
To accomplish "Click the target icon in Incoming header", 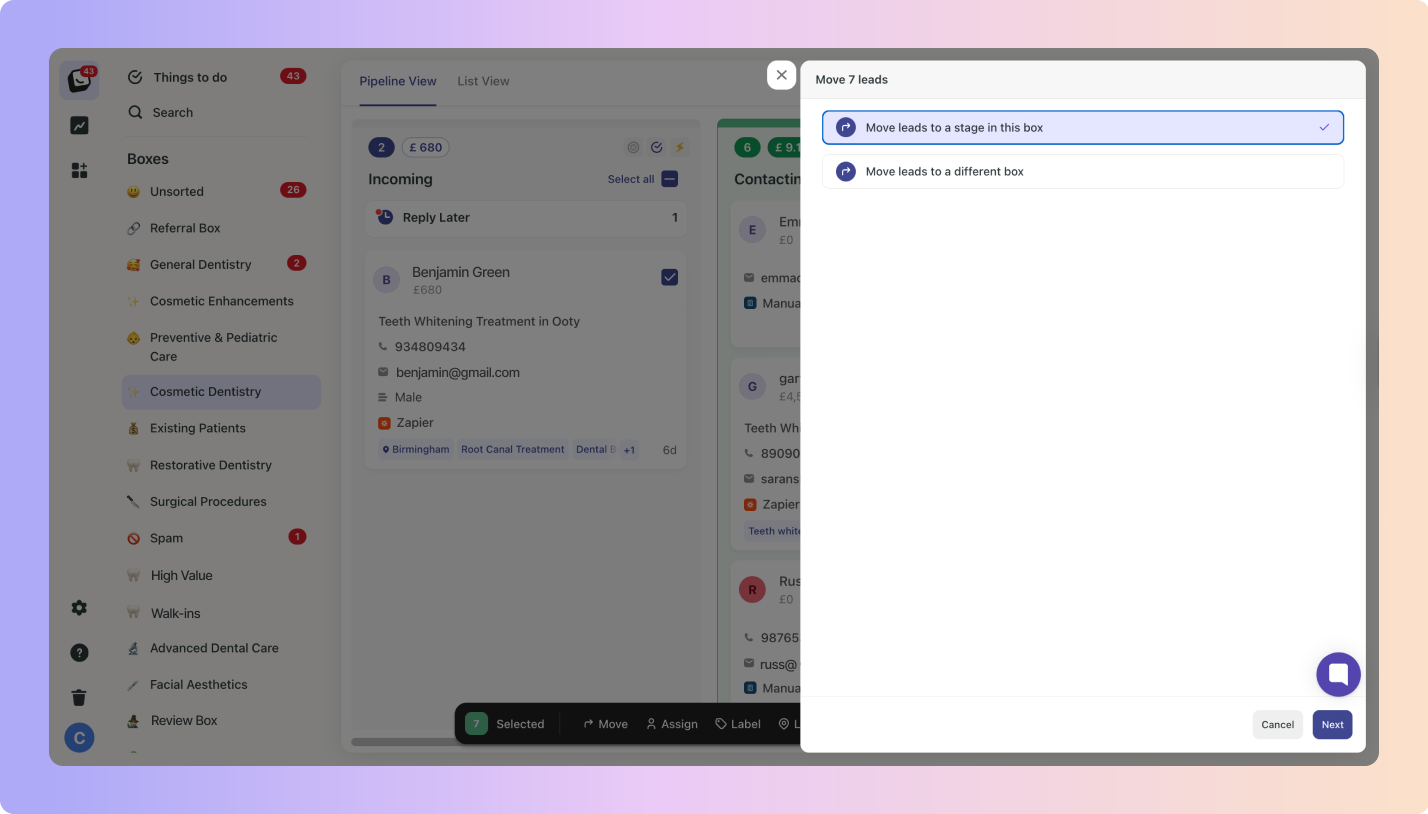I will tap(633, 147).
